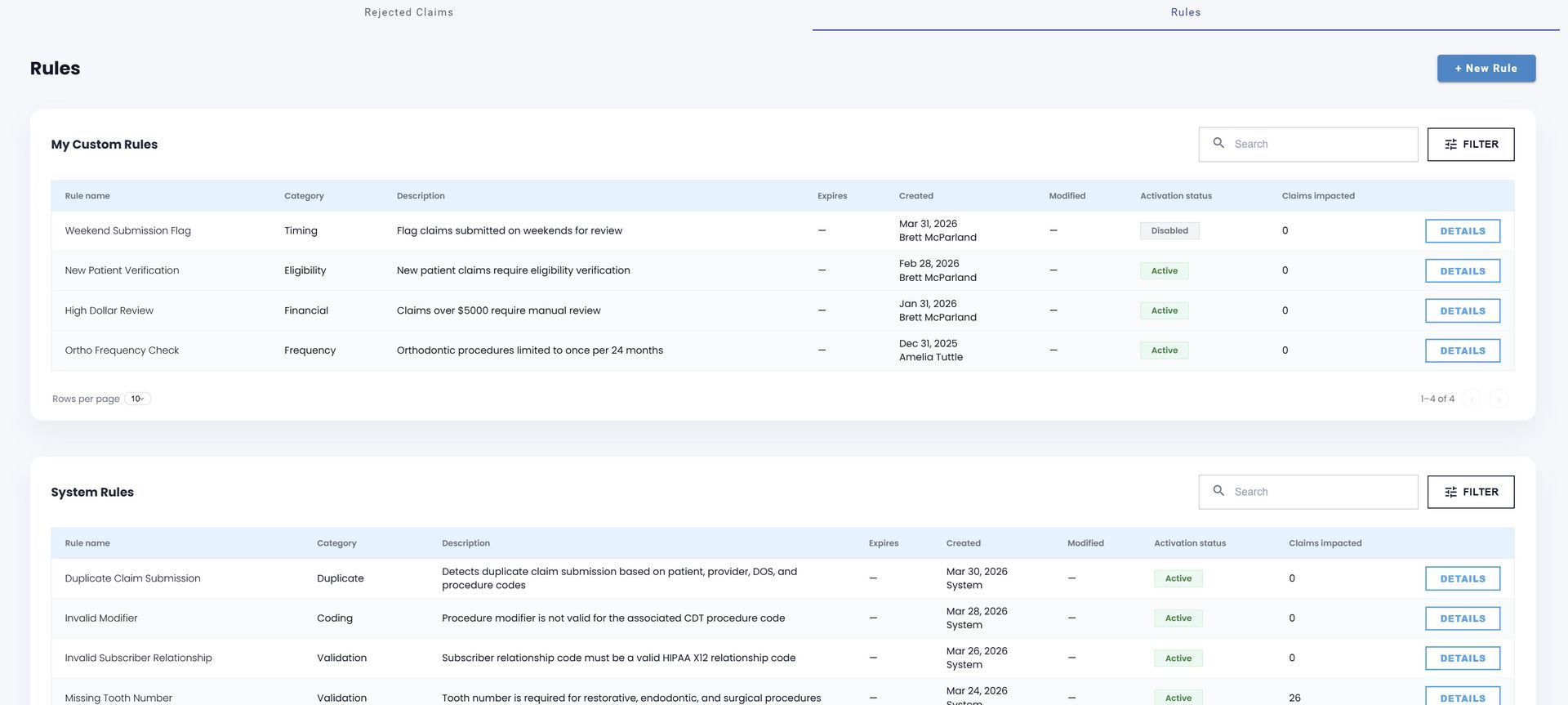Create a rule with New Rule button

coord(1486,69)
